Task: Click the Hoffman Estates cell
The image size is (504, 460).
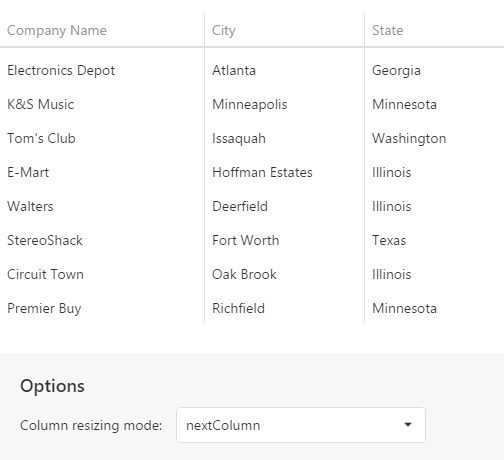Action: (x=284, y=172)
